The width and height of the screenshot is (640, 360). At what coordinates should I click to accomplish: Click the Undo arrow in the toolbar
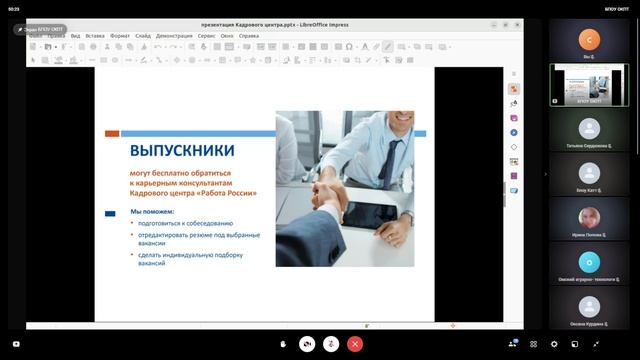(158, 47)
